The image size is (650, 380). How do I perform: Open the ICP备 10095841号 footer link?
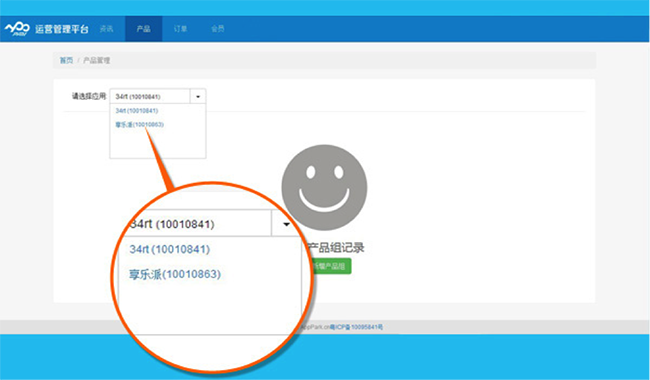[x=357, y=327]
